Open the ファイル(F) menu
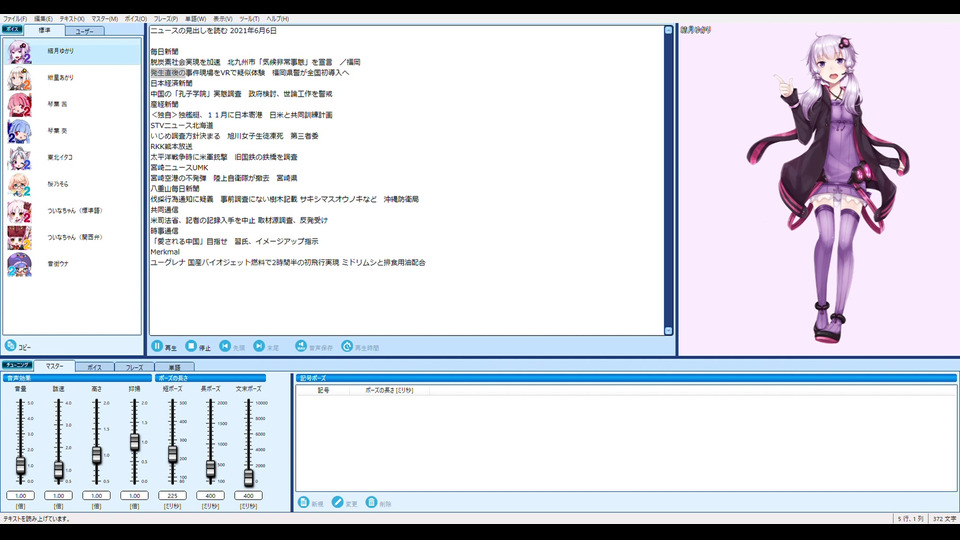 [15, 19]
